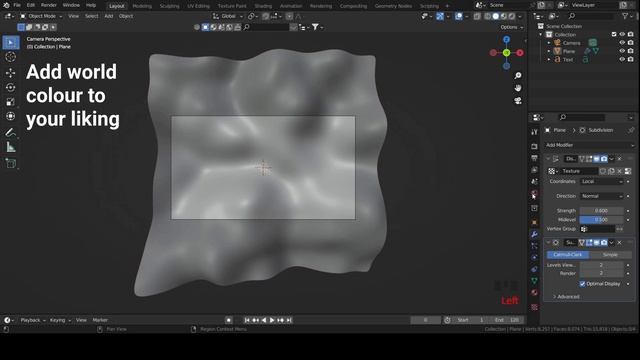Click the Marker button in timeline
Image resolution: width=640 pixels, height=360 pixels.
(100, 320)
